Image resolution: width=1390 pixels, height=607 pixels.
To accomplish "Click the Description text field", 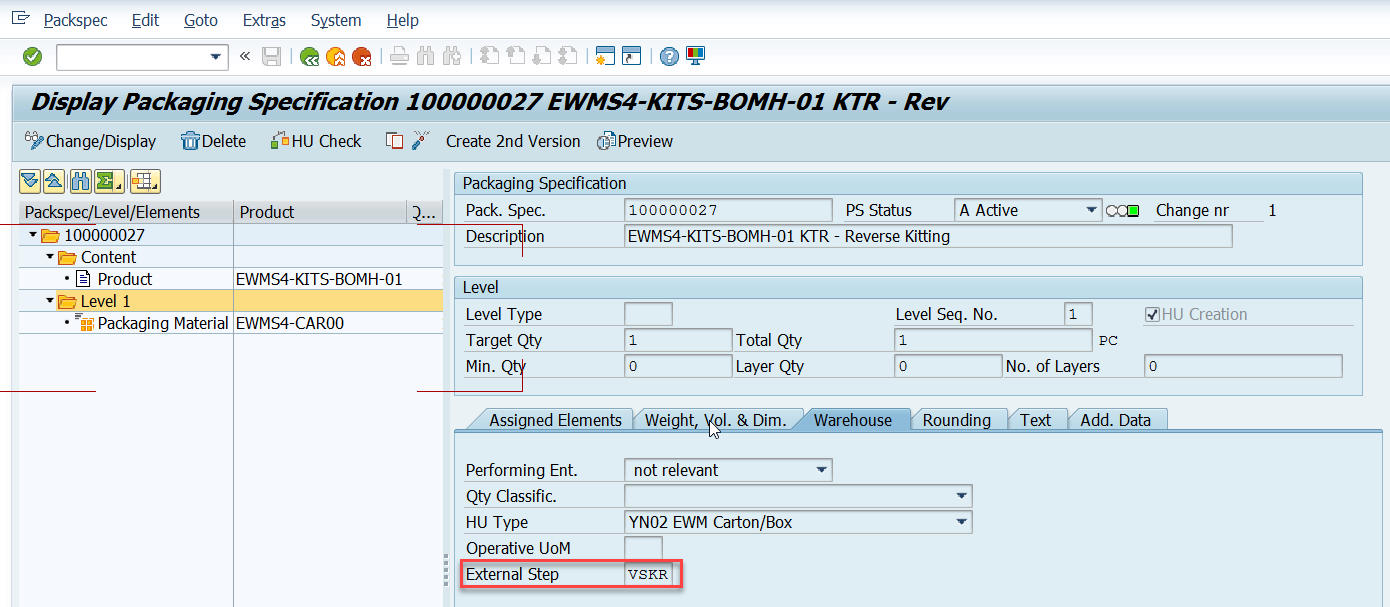I will click(x=928, y=236).
